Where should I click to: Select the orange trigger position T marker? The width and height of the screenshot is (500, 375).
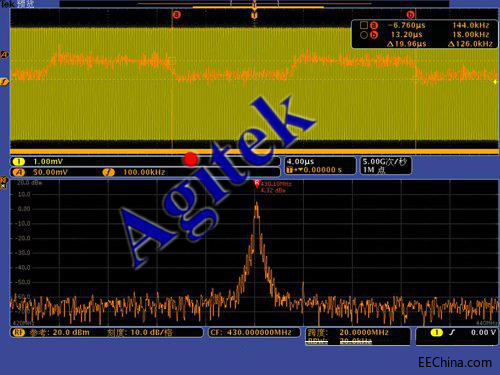click(x=254, y=15)
